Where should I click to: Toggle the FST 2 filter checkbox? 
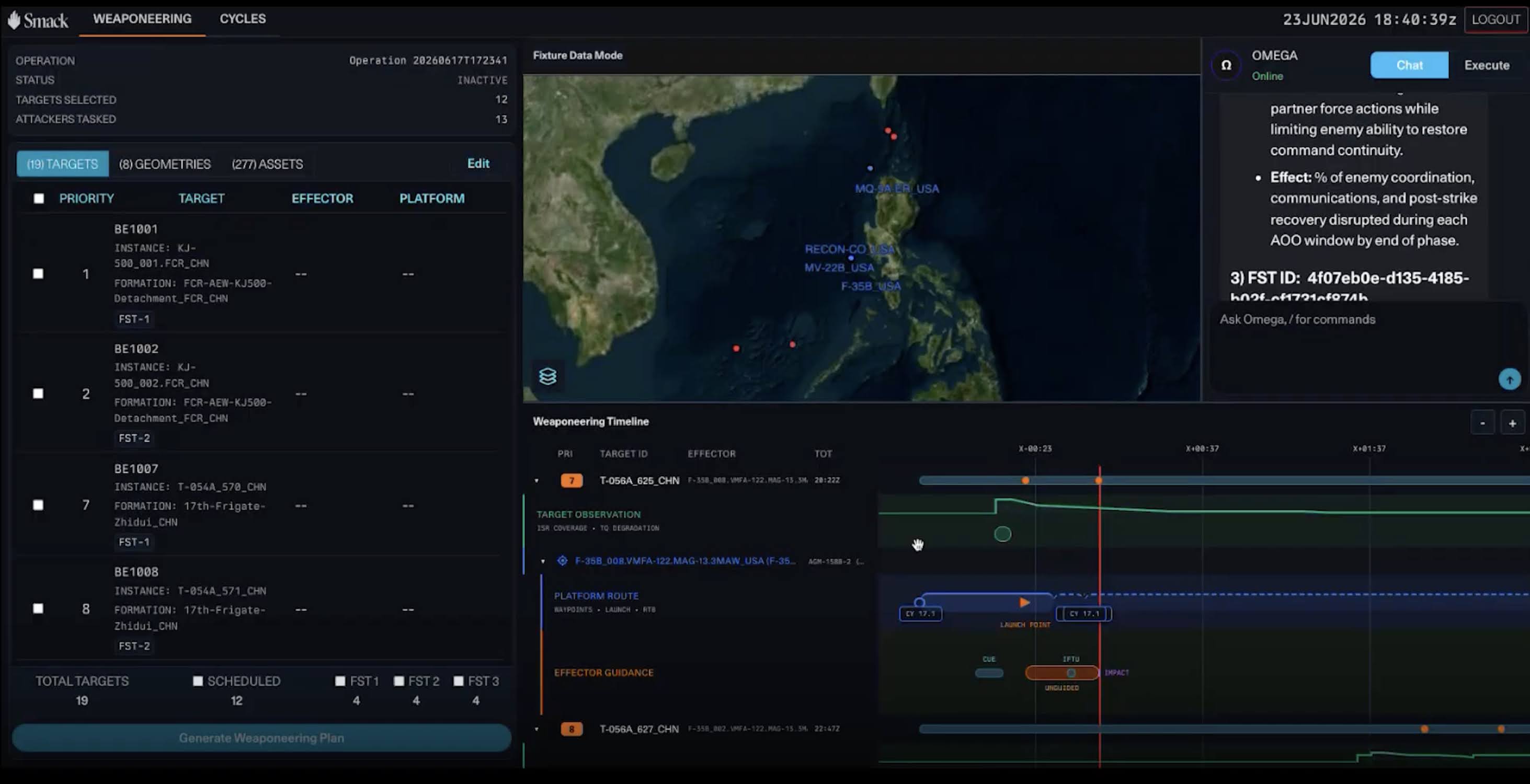click(399, 681)
